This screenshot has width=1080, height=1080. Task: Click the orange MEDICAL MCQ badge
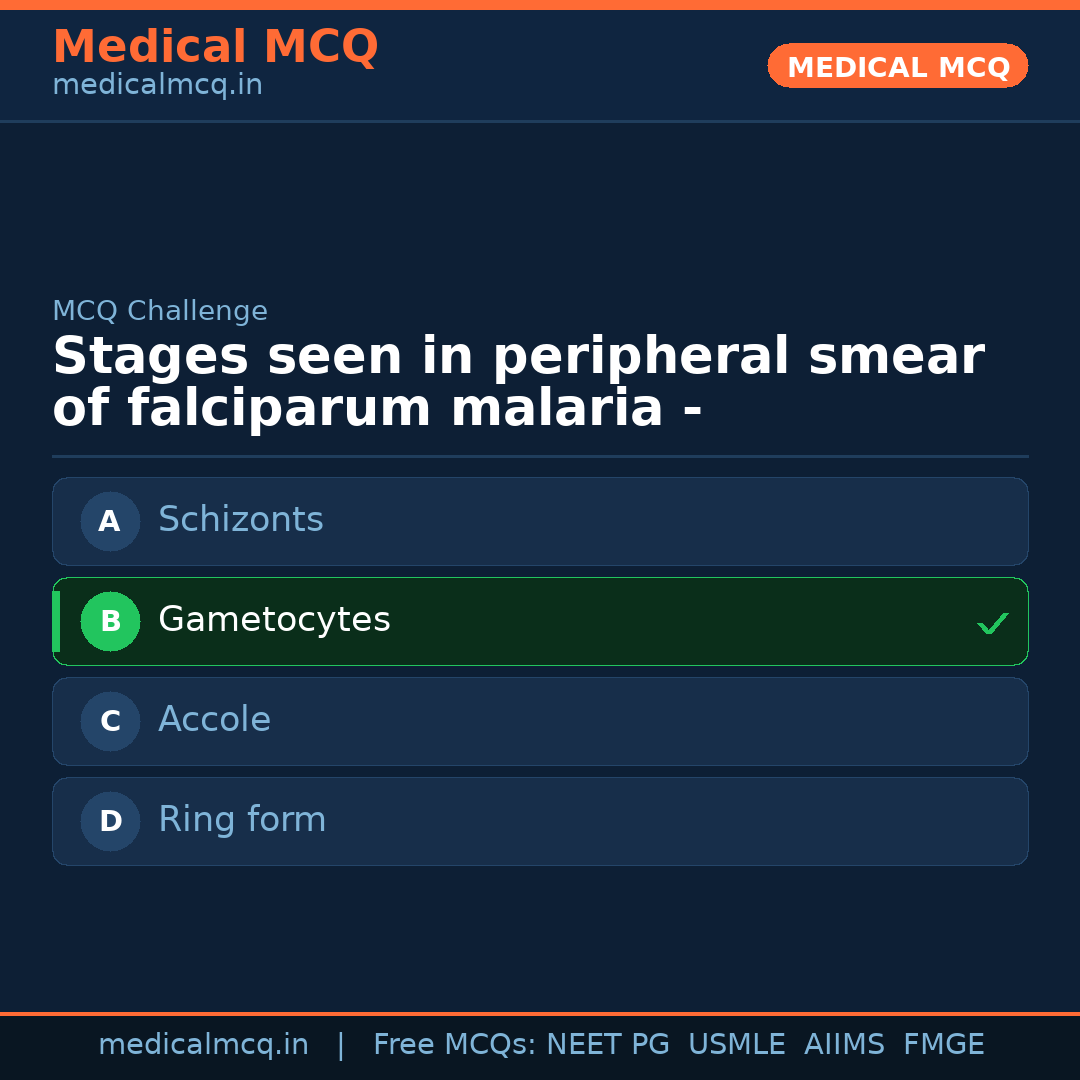[897, 66]
